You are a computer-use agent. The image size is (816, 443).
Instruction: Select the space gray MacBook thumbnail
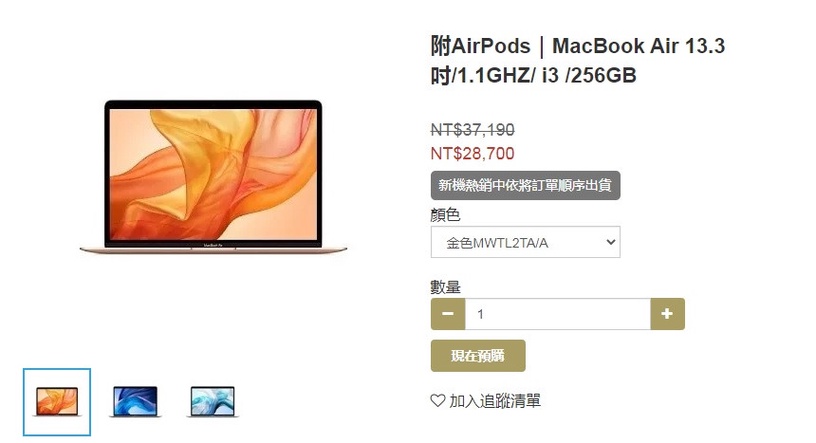point(135,402)
